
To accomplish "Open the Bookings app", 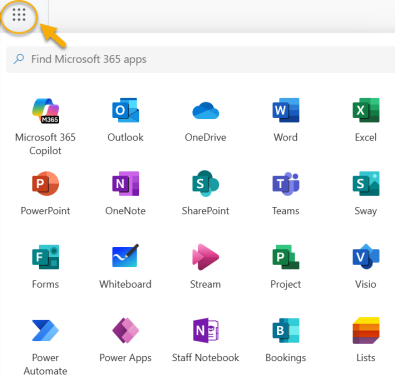I will coord(286,330).
